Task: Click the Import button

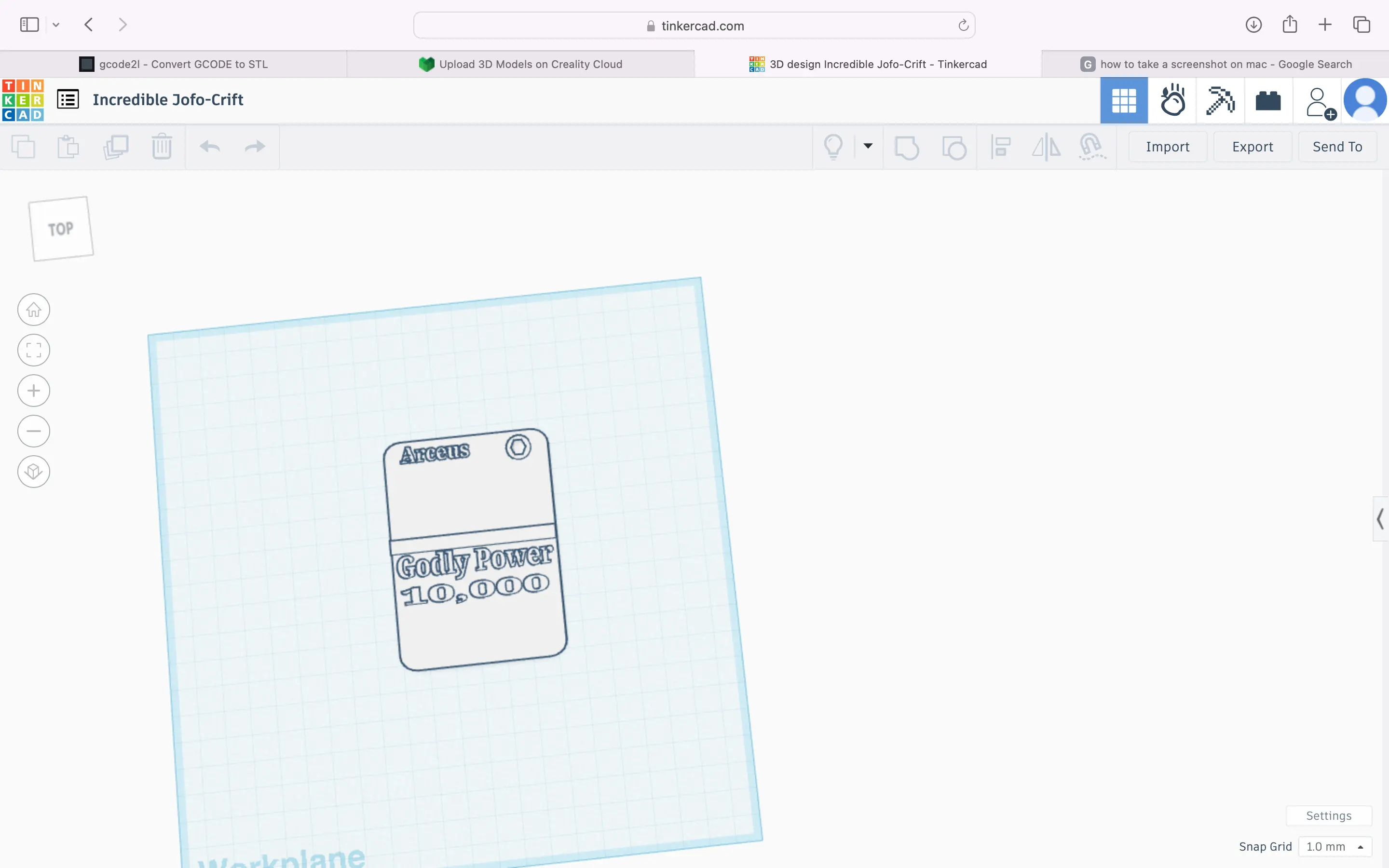Action: tap(1168, 147)
